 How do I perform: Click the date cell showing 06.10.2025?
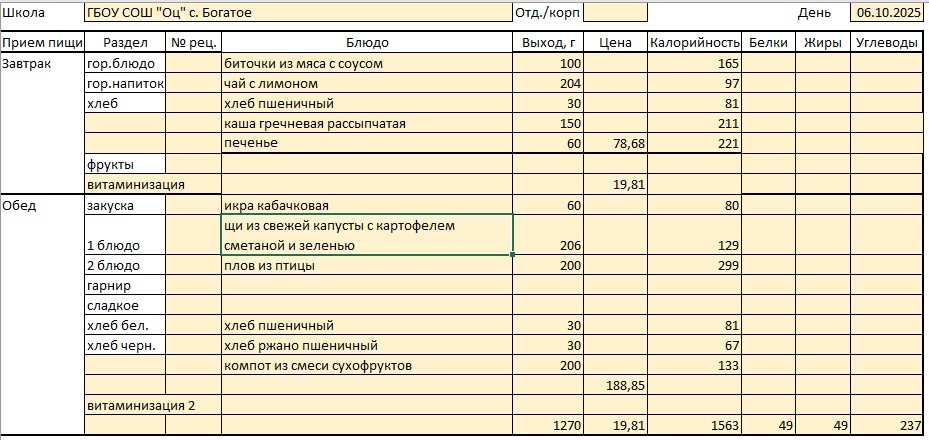pyautogui.click(x=887, y=13)
